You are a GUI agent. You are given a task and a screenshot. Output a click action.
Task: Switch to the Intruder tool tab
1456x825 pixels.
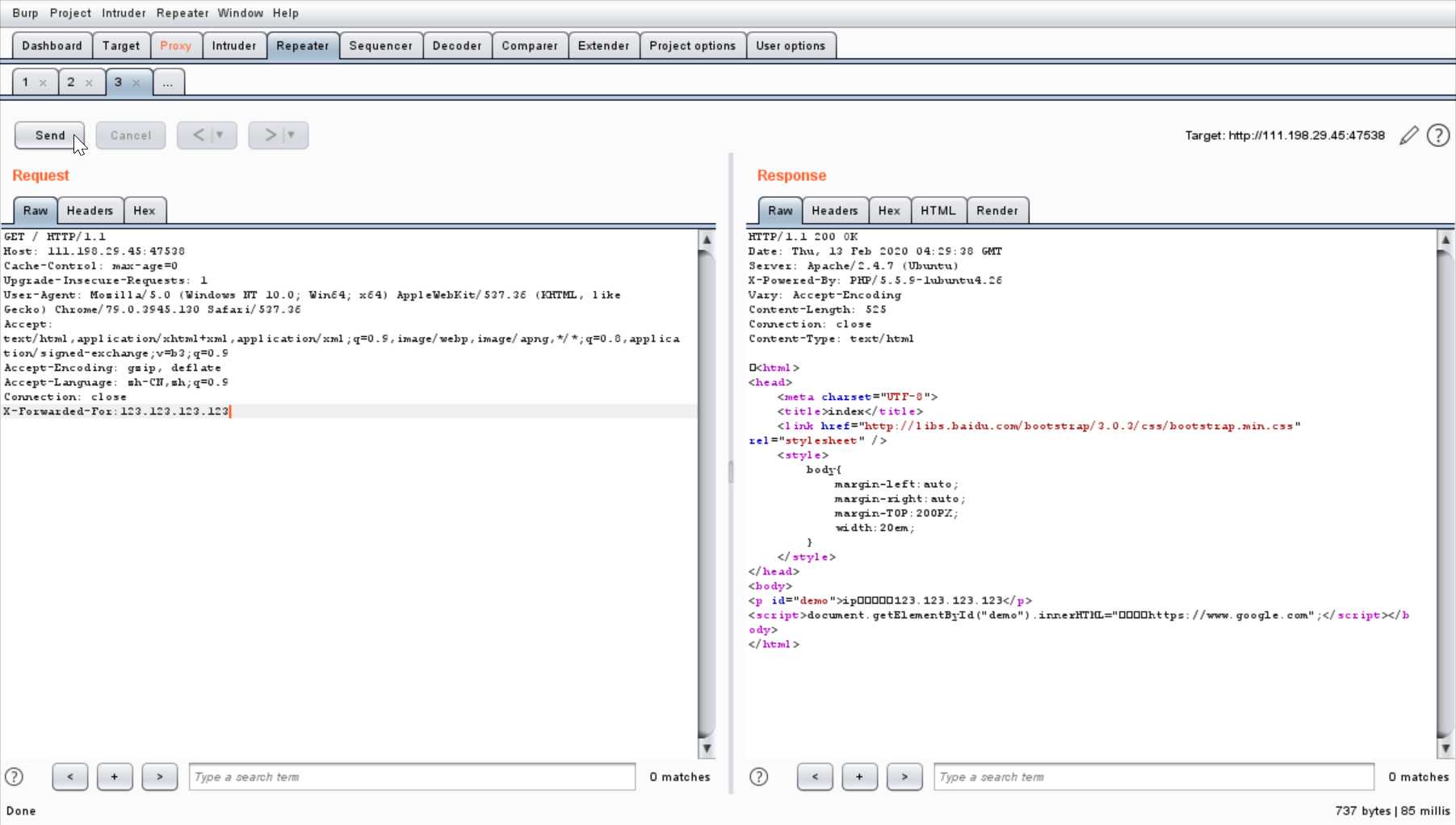point(234,45)
